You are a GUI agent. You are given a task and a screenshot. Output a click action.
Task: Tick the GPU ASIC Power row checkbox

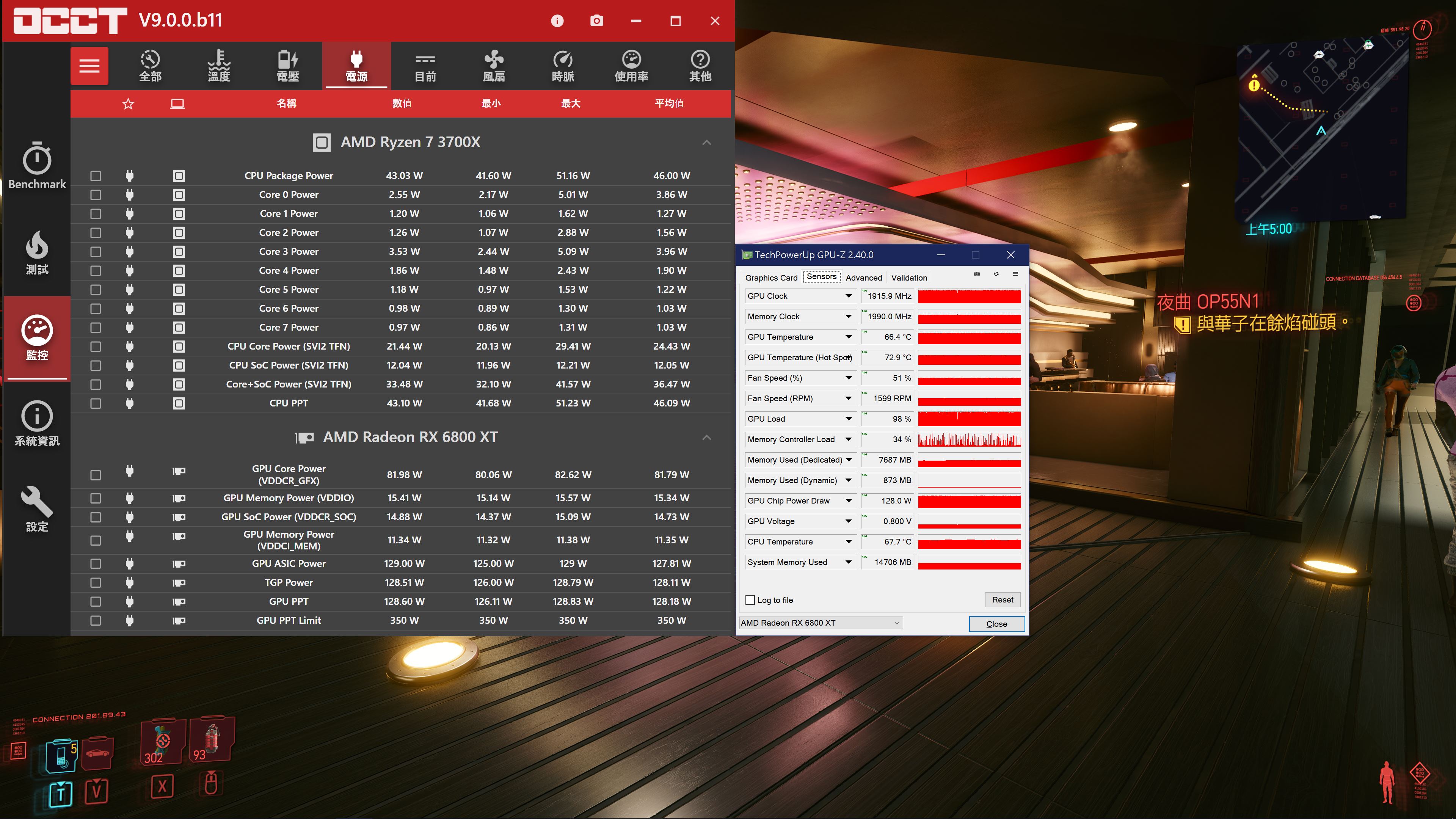coord(96,563)
